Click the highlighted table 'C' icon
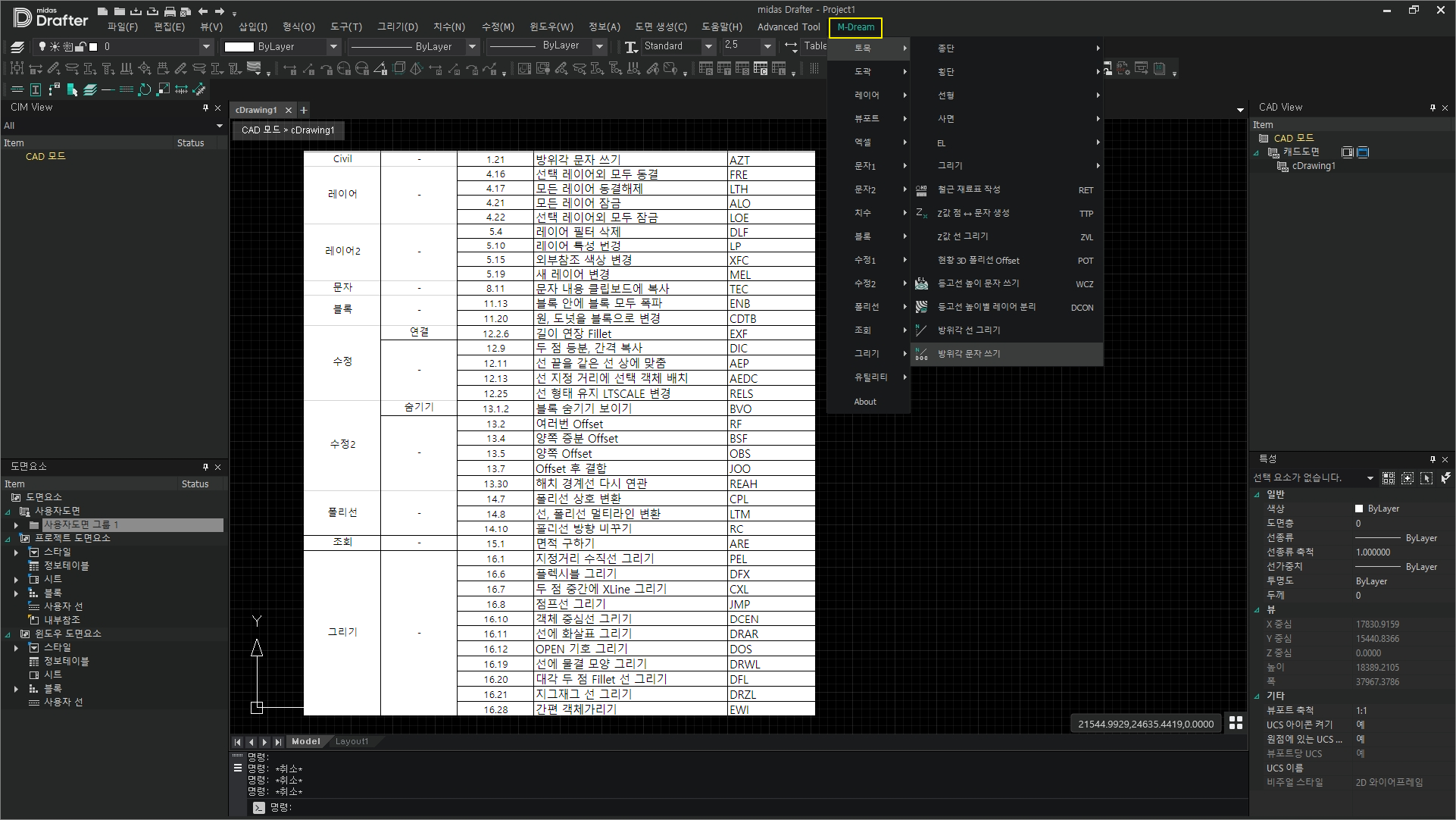 click(761, 69)
